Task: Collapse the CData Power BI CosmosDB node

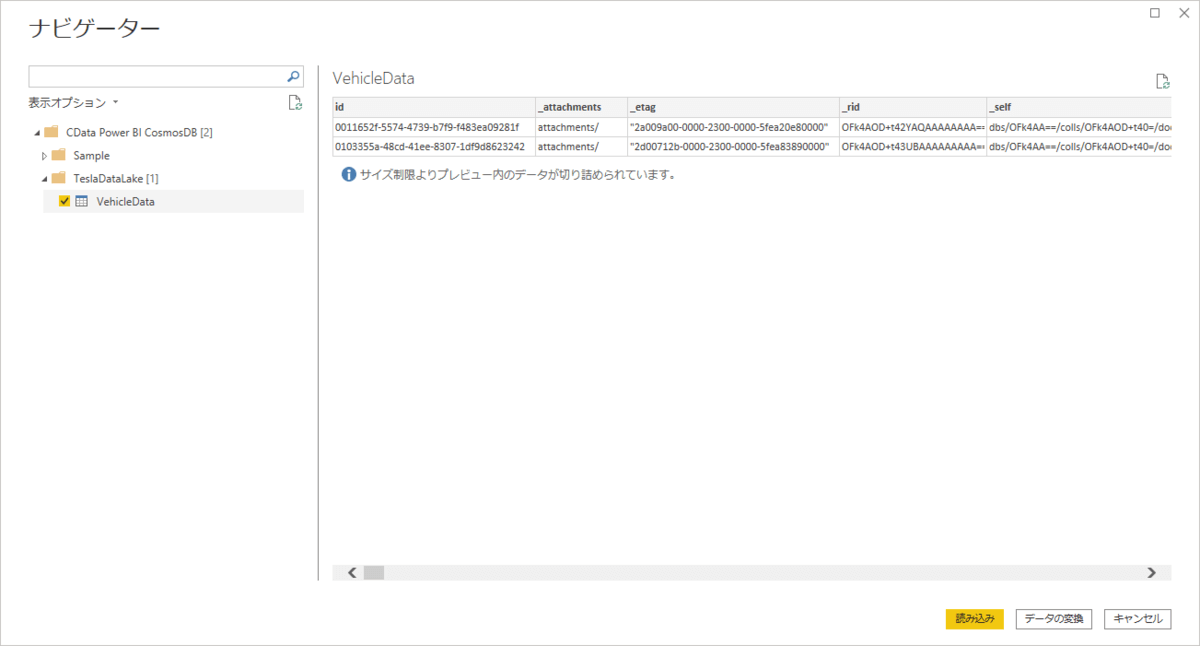Action: point(37,132)
